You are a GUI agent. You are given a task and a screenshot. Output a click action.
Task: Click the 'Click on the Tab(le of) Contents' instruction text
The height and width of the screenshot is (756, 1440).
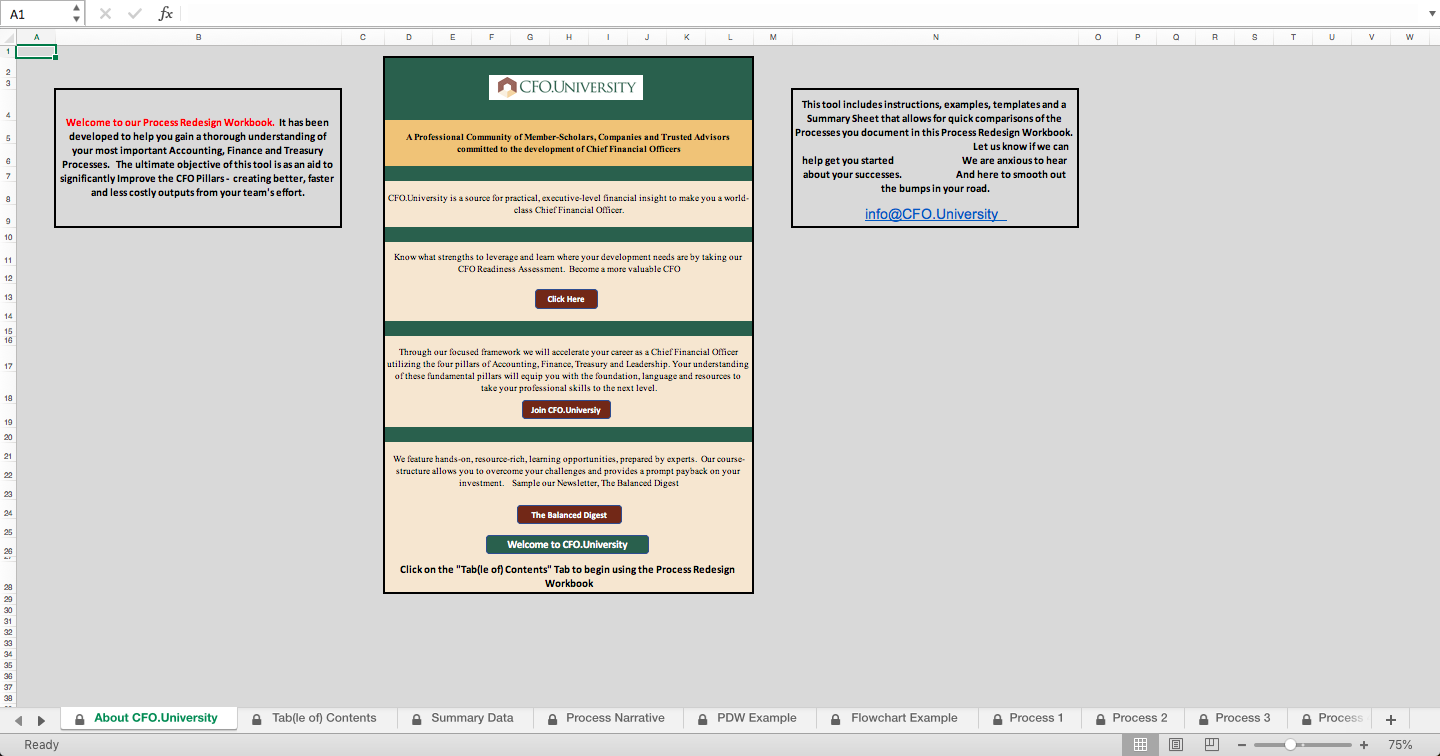tap(568, 576)
